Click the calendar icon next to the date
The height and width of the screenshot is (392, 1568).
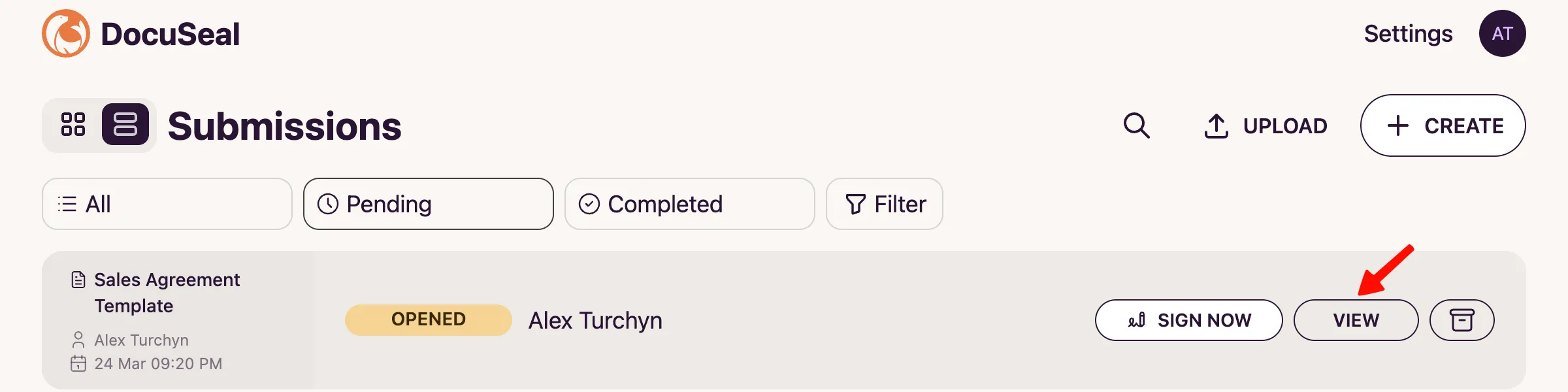click(x=78, y=363)
